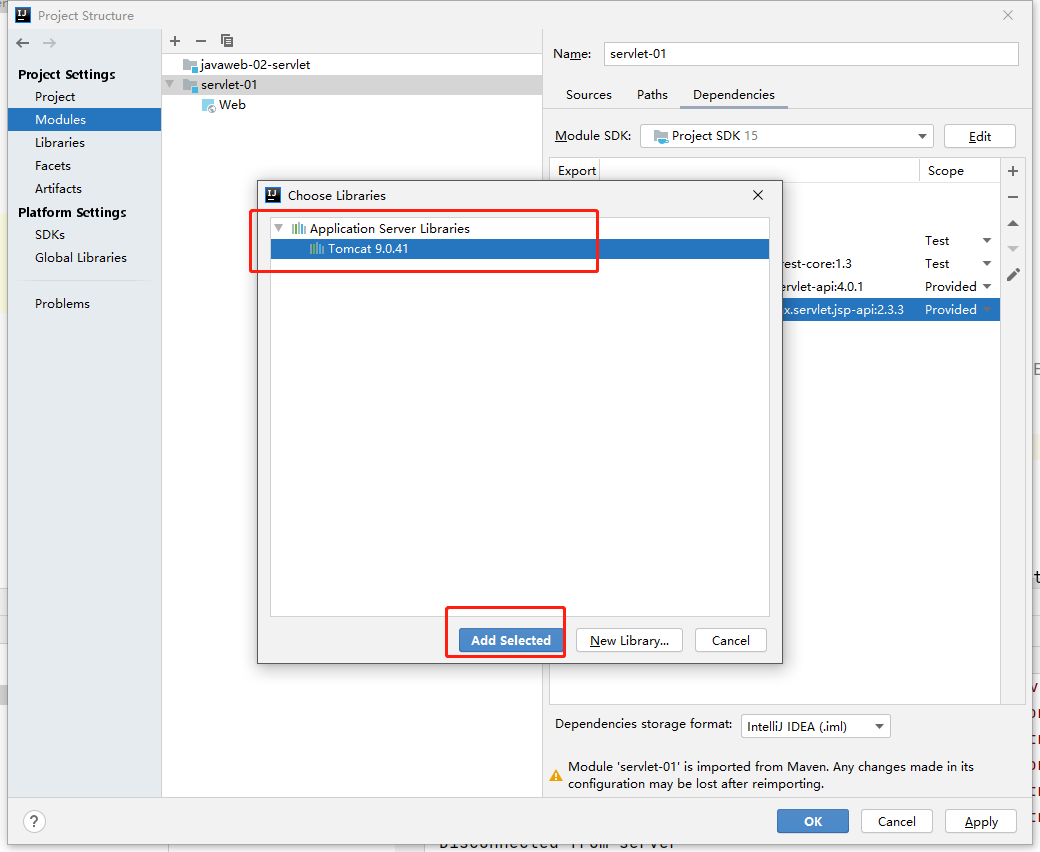Click the javaweb-02-servlet module folder icon
The width and height of the screenshot is (1040, 852).
[x=190, y=65]
